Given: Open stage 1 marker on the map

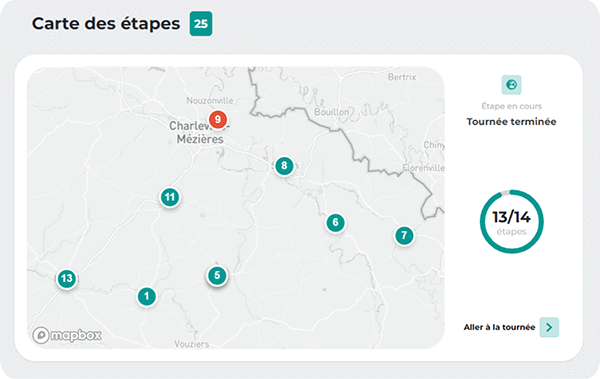Looking at the screenshot, I should point(147,296).
